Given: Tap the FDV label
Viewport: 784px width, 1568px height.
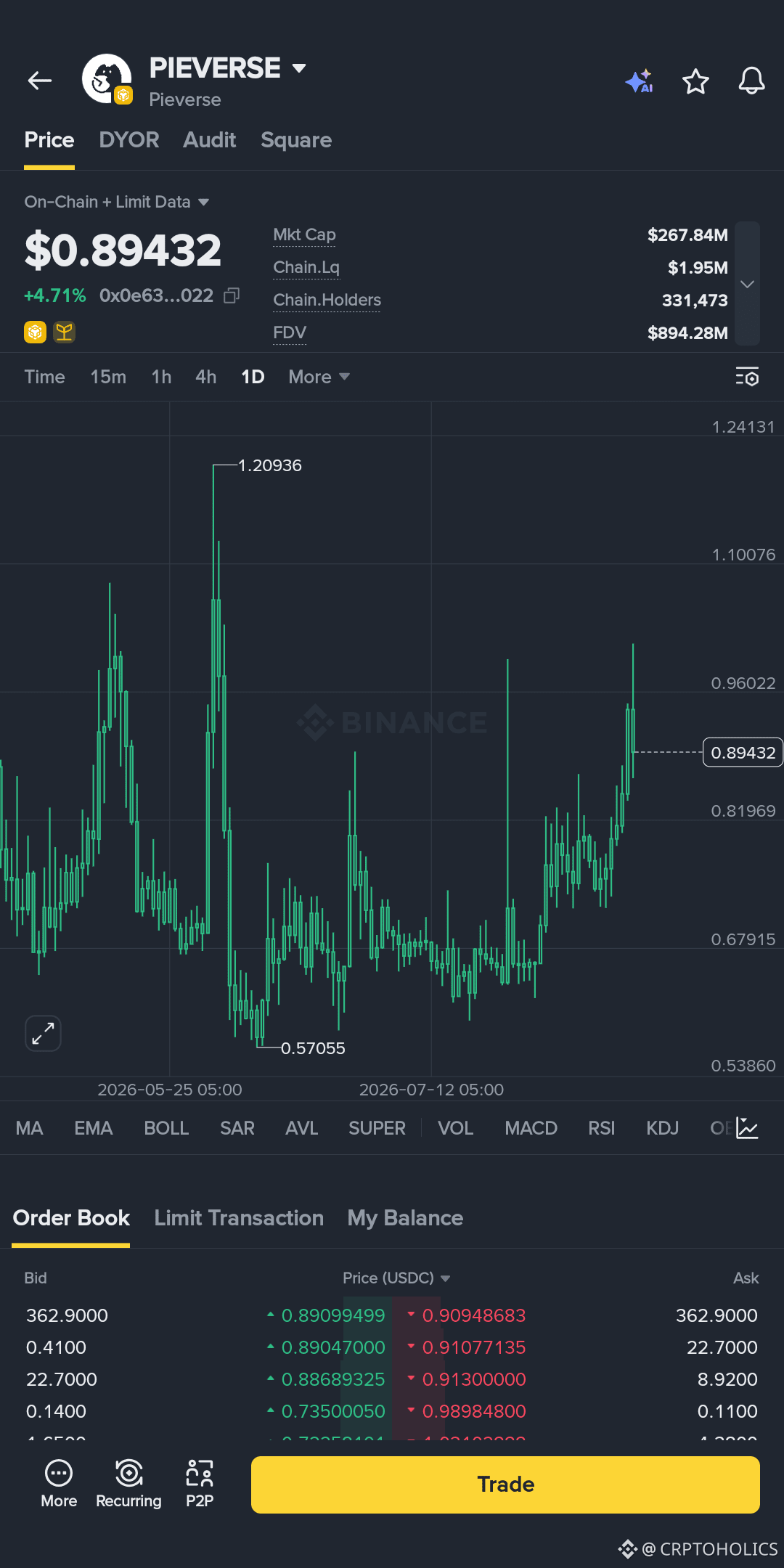Looking at the screenshot, I should (x=290, y=332).
